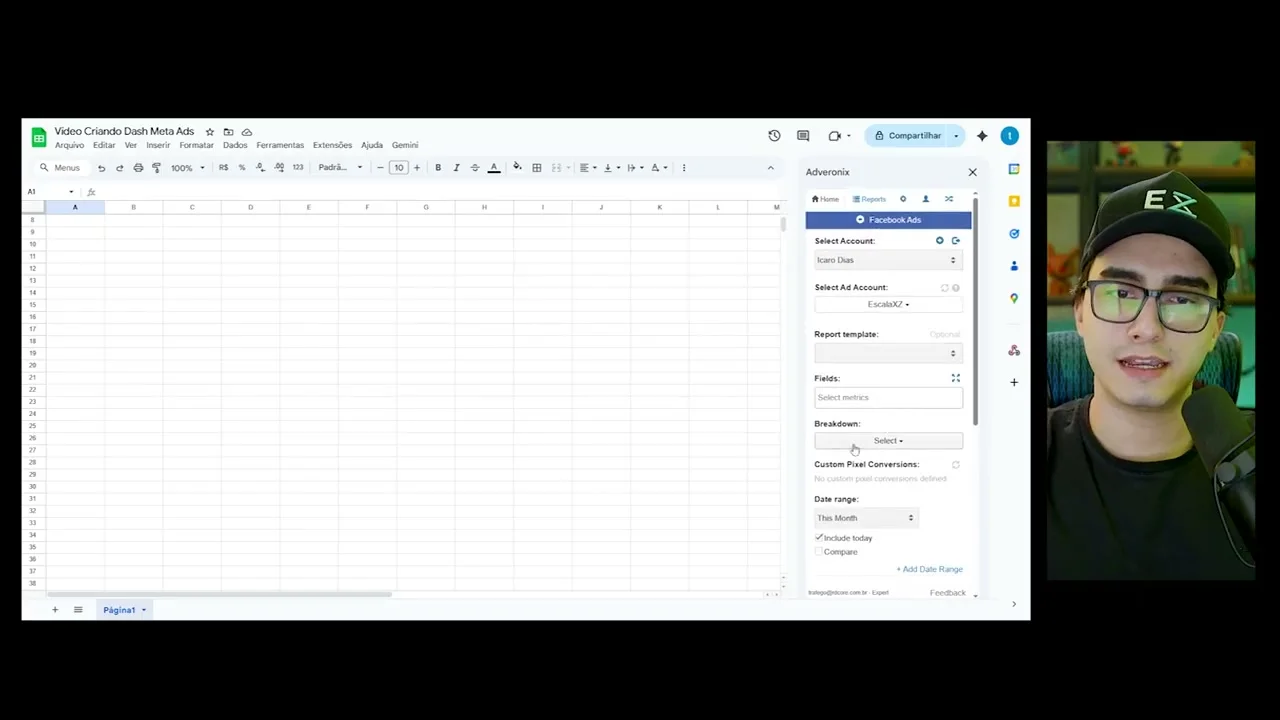Open the Google Keep side panel icon

tap(1014, 201)
